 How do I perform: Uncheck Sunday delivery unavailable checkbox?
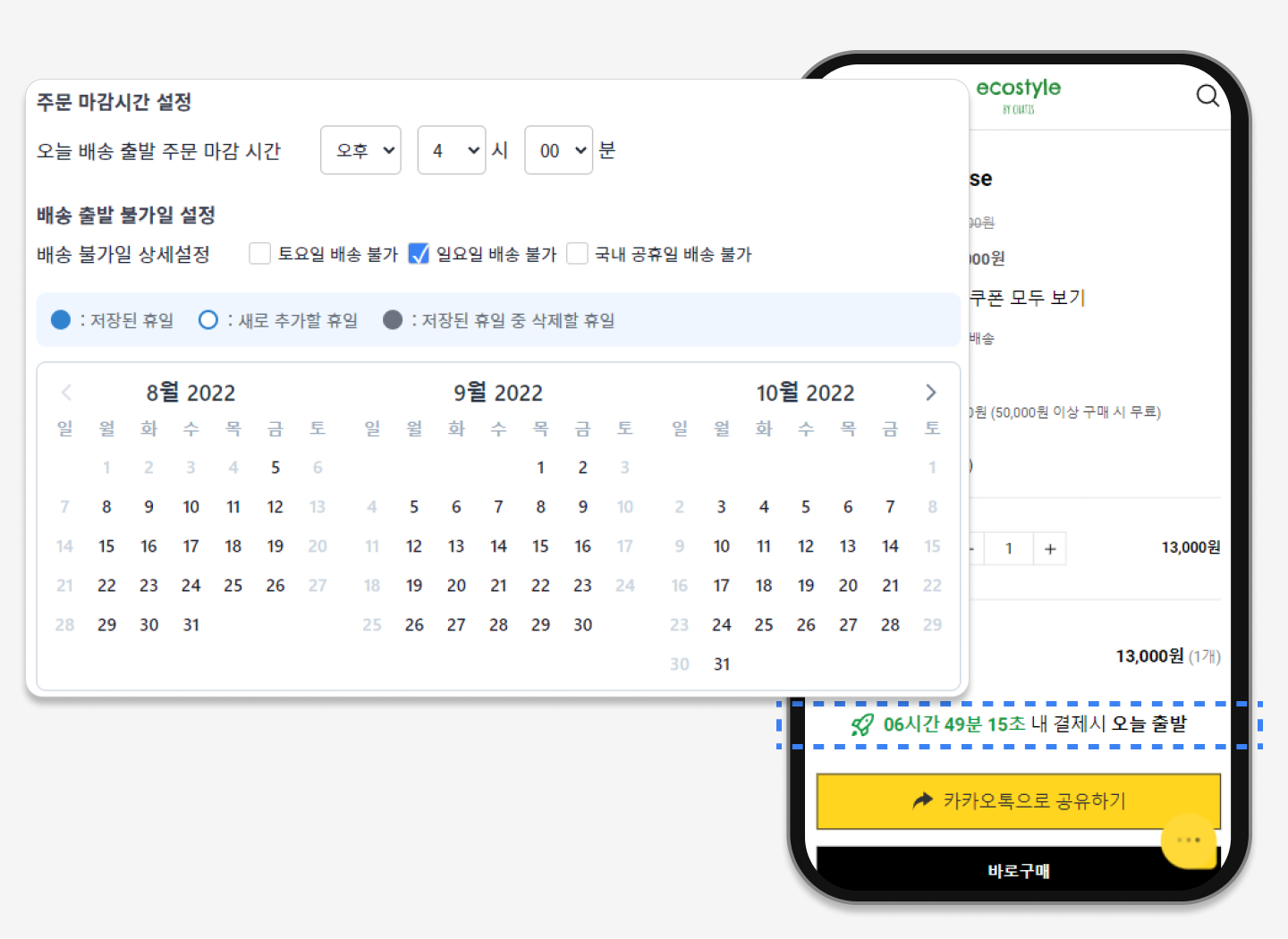pos(419,254)
